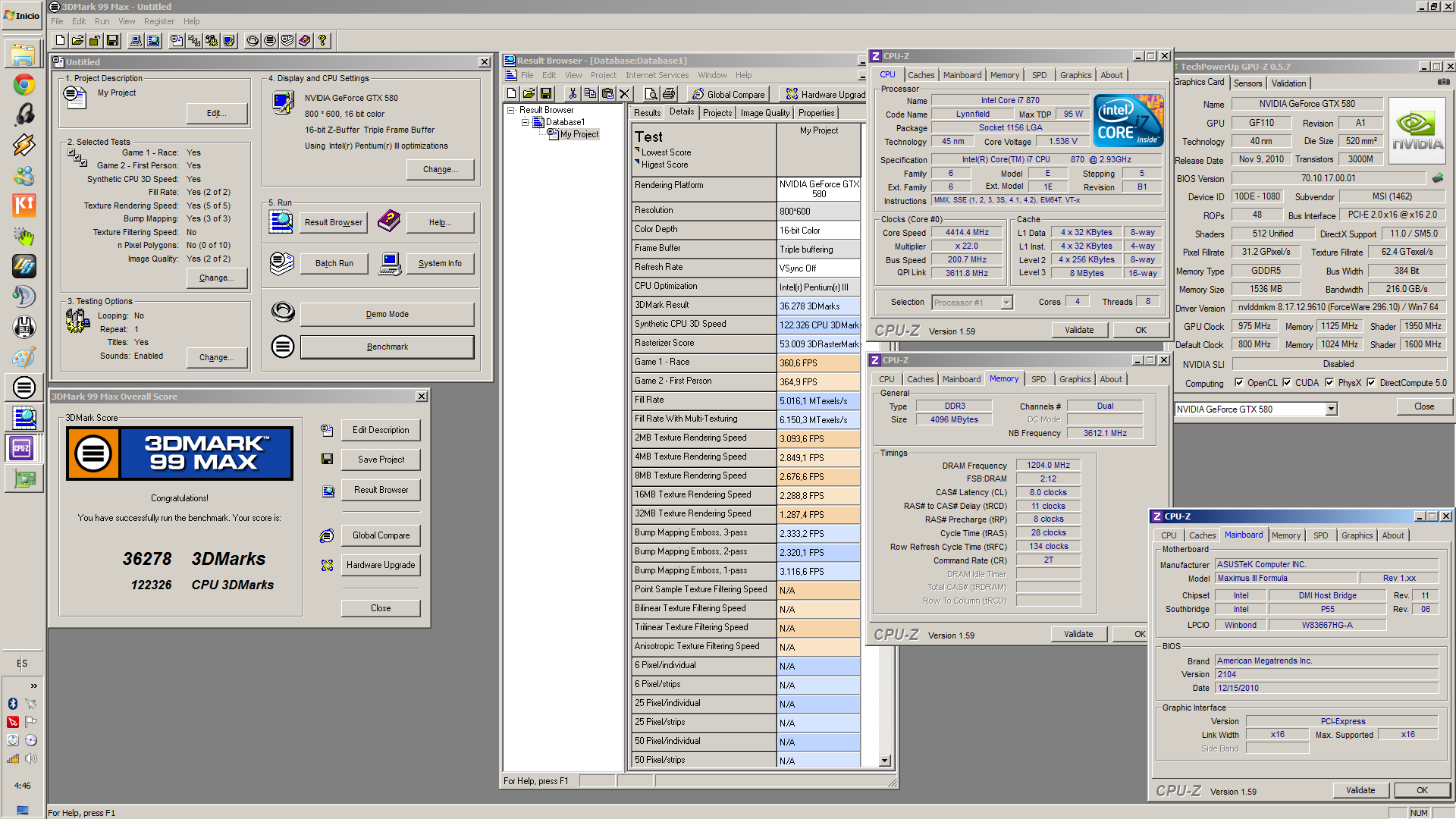
Task: Click the Benchmark button
Action: coord(388,347)
